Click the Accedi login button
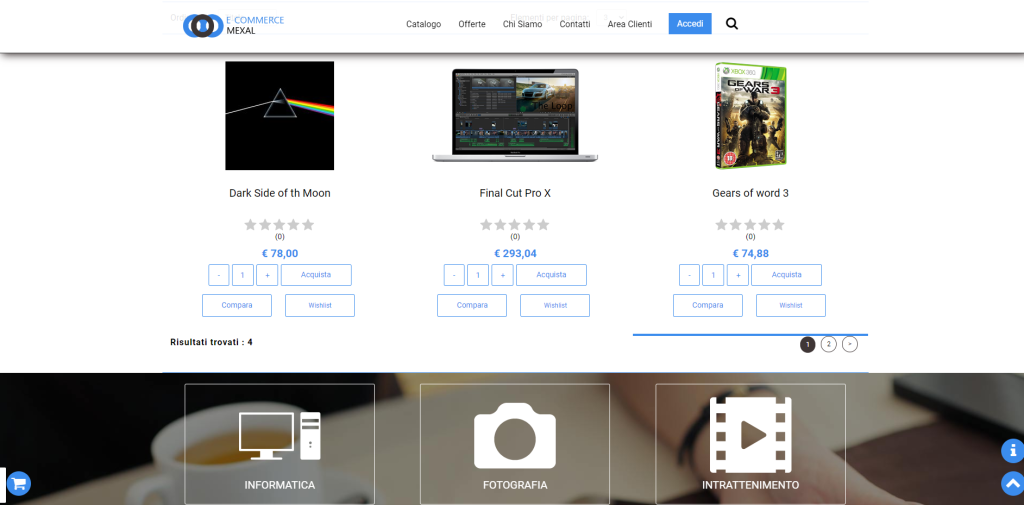The image size is (1024, 505). pyautogui.click(x=690, y=24)
